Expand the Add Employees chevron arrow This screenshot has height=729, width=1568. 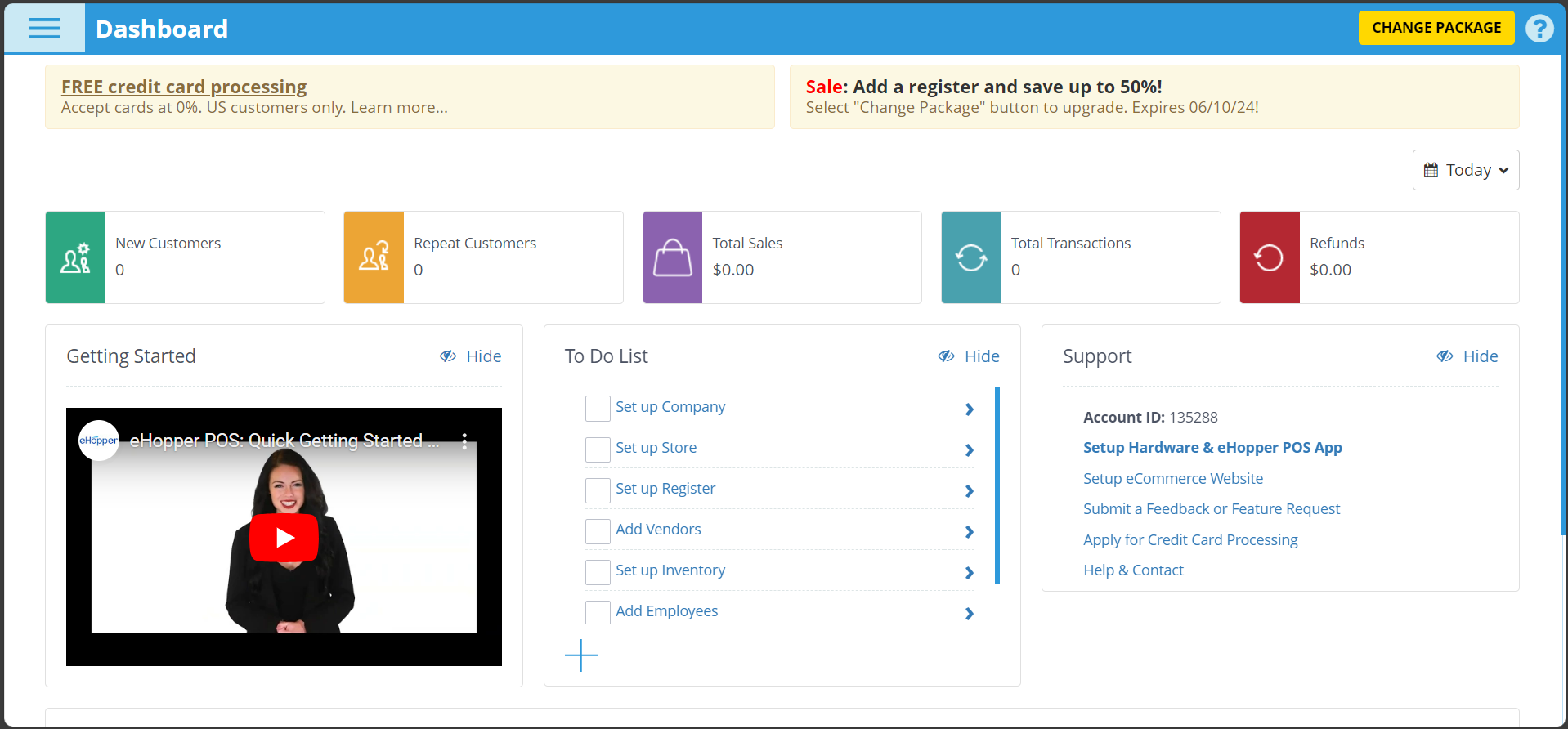pyautogui.click(x=970, y=614)
